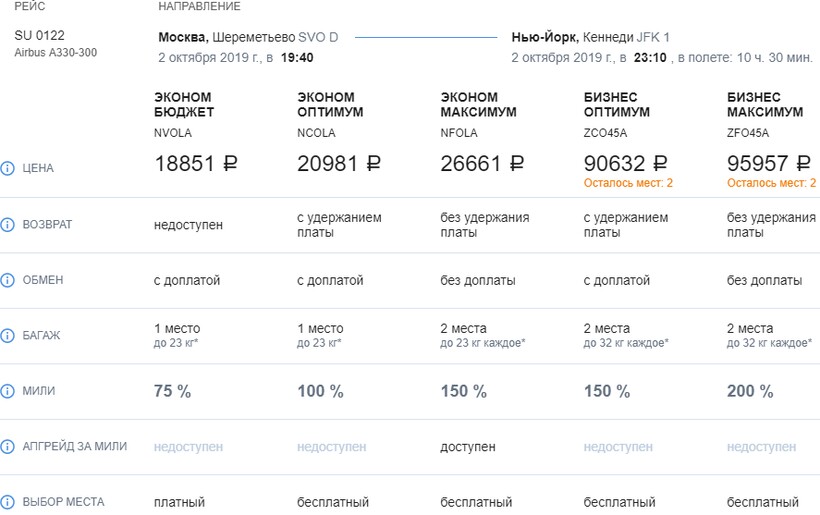Open info icon for АПГРЕЙД ЗА МИЛИ
Screen dimensions: 820x515
pyautogui.click(x=8, y=447)
